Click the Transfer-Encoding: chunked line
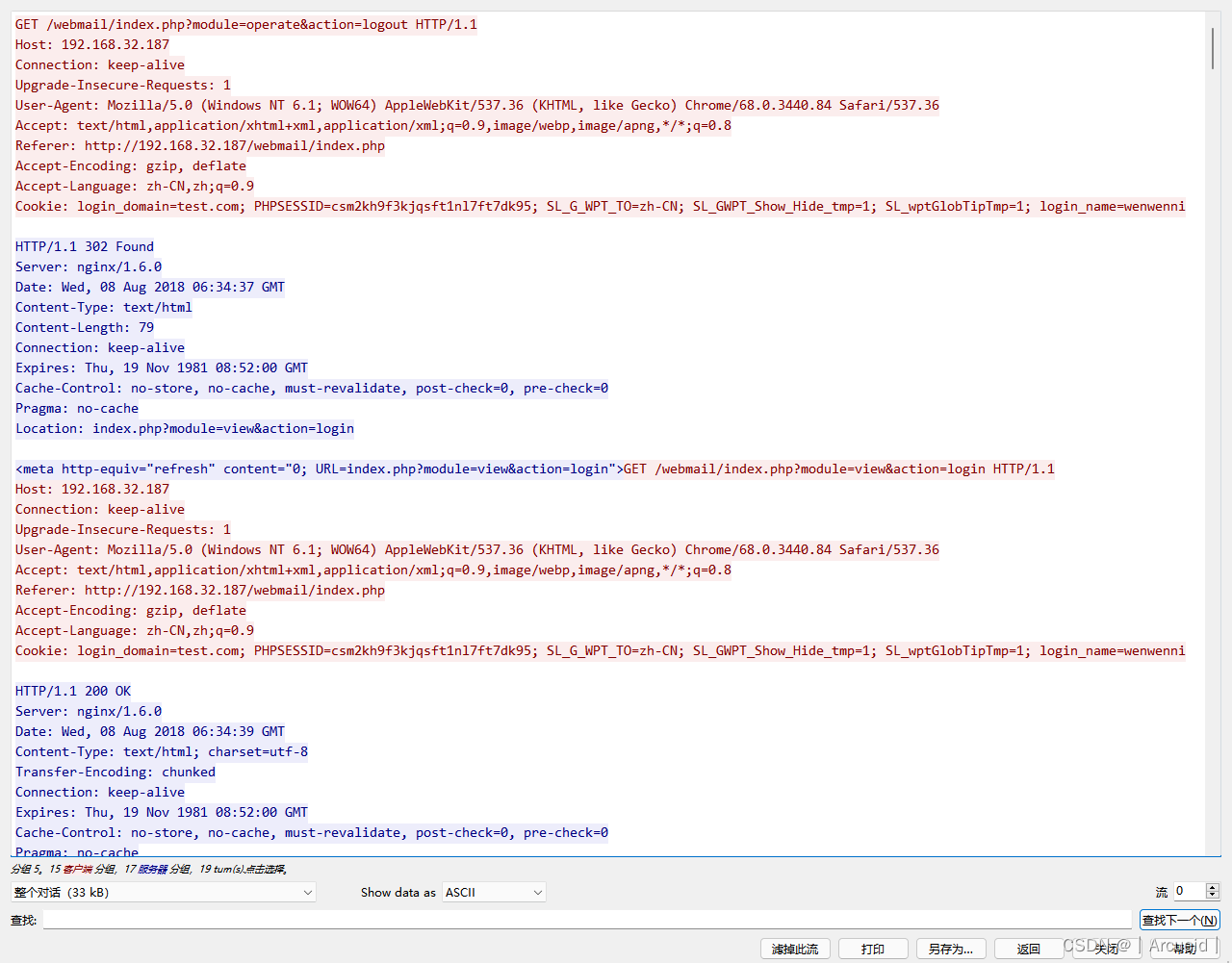This screenshot has height=963, width=1232. click(115, 772)
